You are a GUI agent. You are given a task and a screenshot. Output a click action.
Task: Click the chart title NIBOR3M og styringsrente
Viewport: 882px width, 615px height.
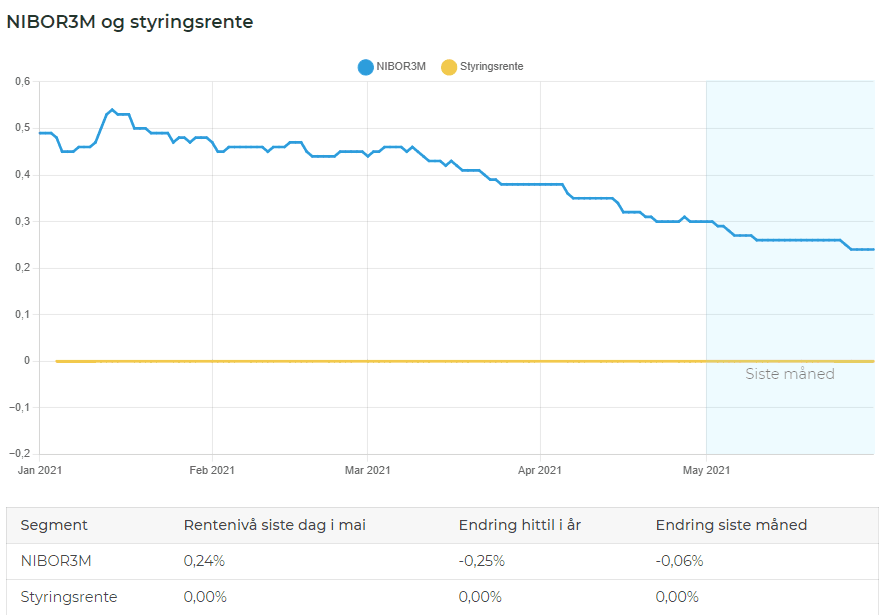(x=130, y=23)
